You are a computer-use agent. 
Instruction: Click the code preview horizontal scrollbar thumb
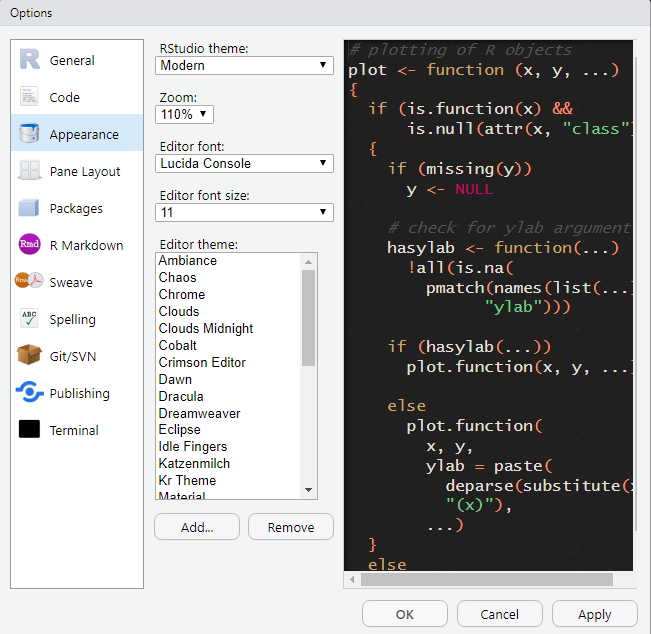pyautogui.click(x=487, y=579)
